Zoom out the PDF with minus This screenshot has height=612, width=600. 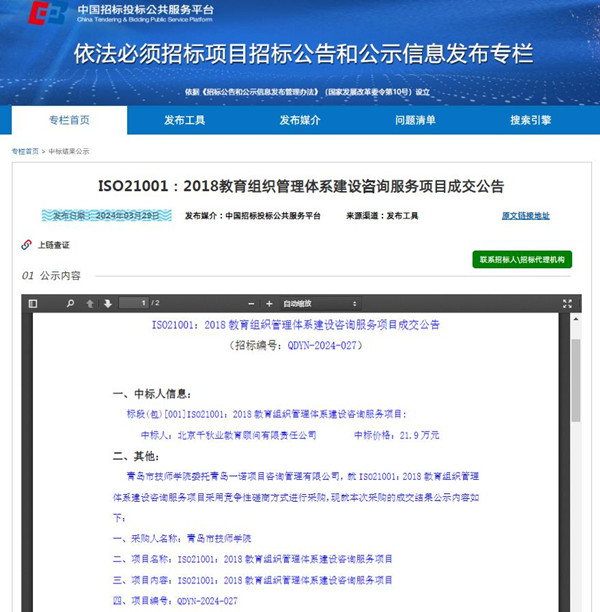click(251, 304)
